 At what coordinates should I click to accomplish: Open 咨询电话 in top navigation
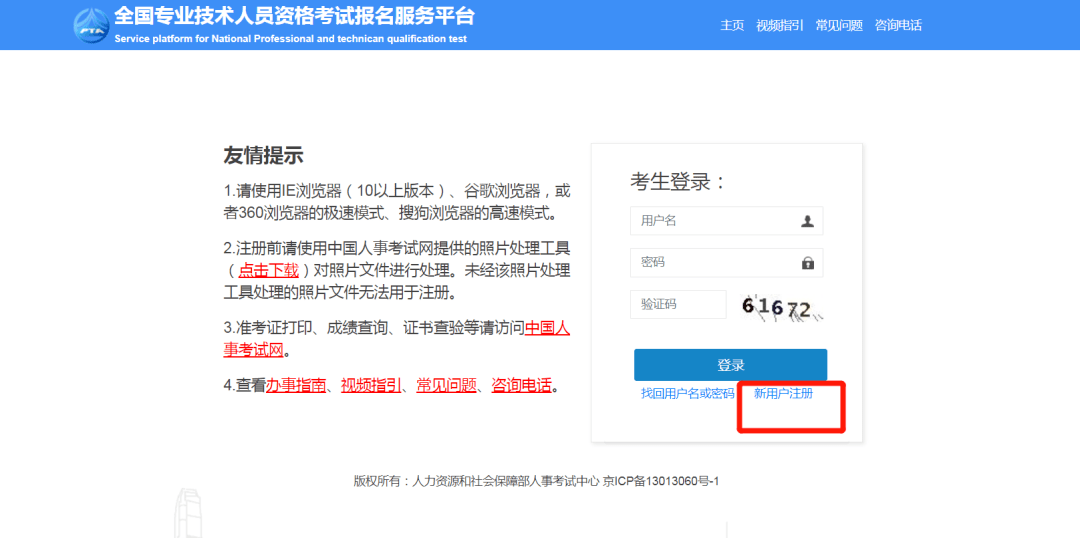point(898,25)
